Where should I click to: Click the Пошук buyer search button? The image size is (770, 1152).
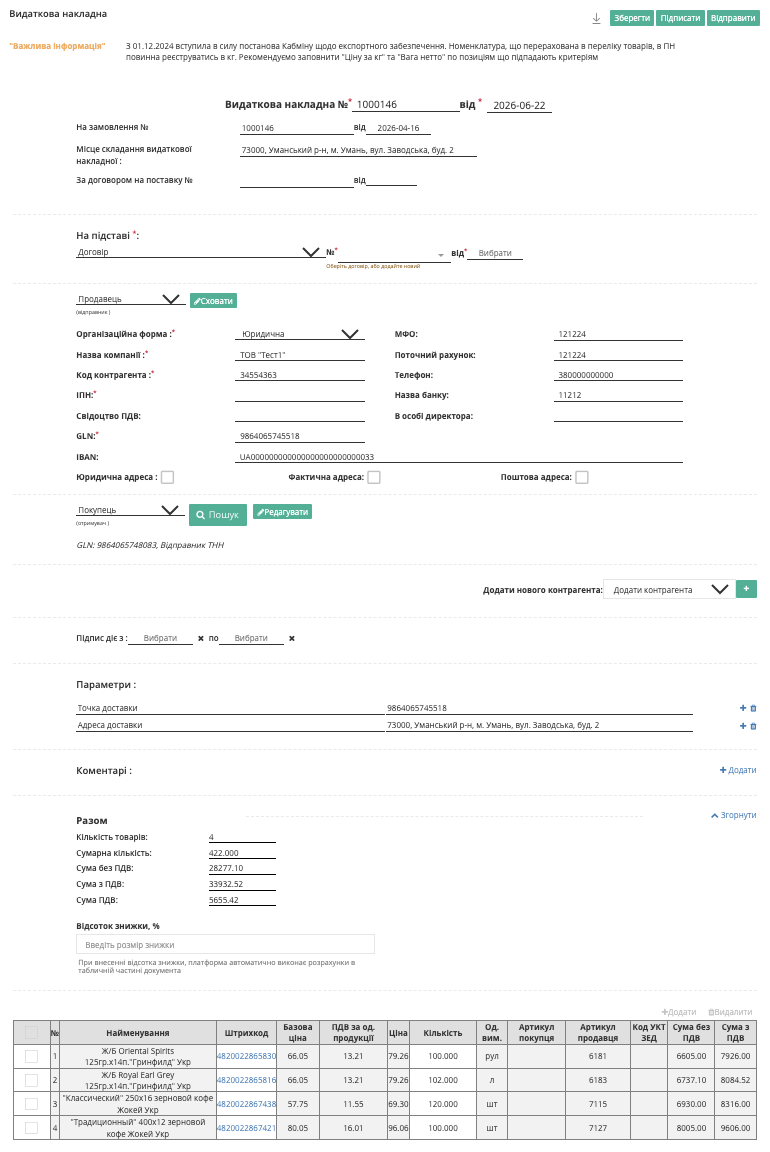click(217, 515)
